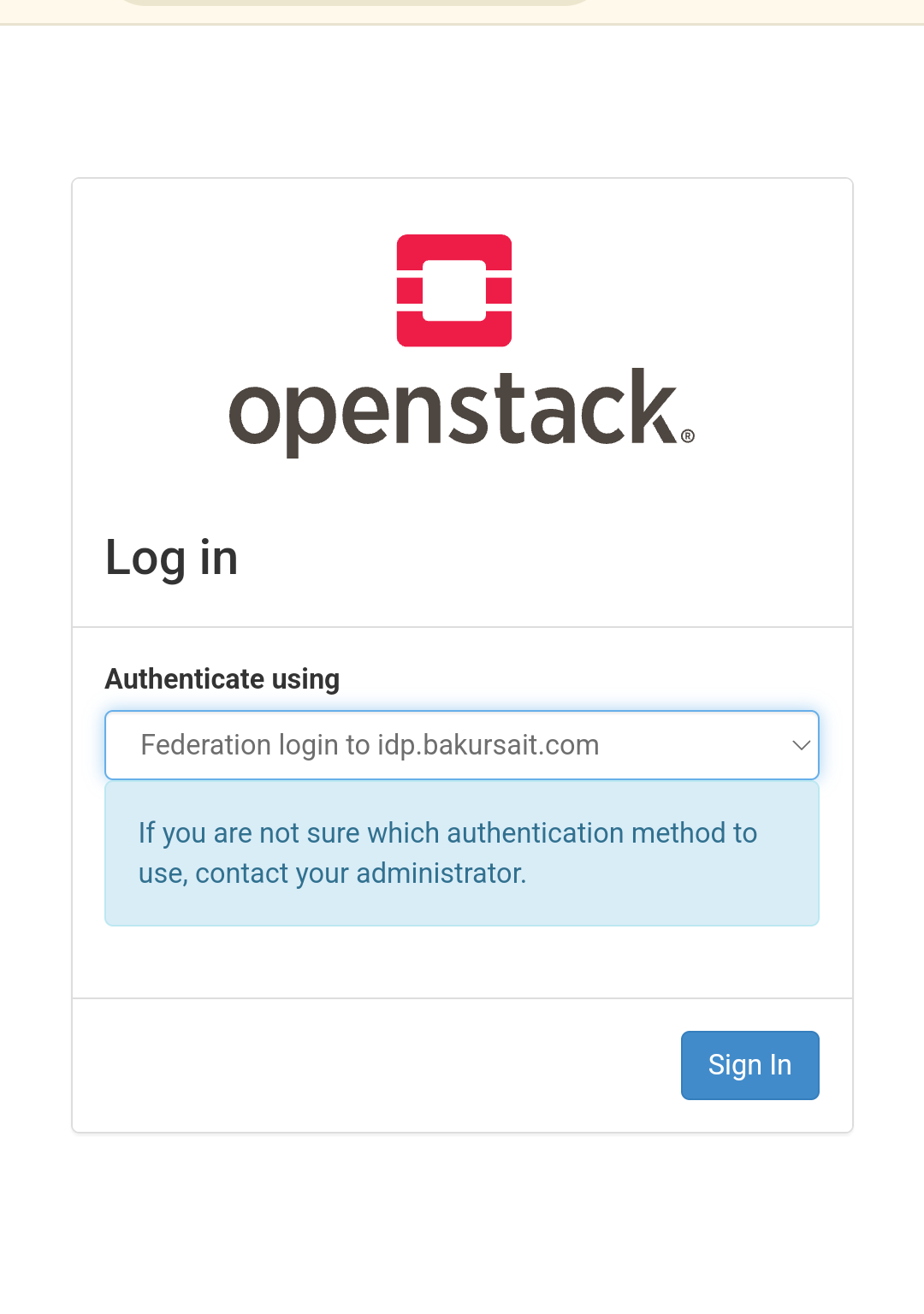The height and width of the screenshot is (1314, 924).
Task: Click the Authenticate using label
Action: [x=222, y=679]
